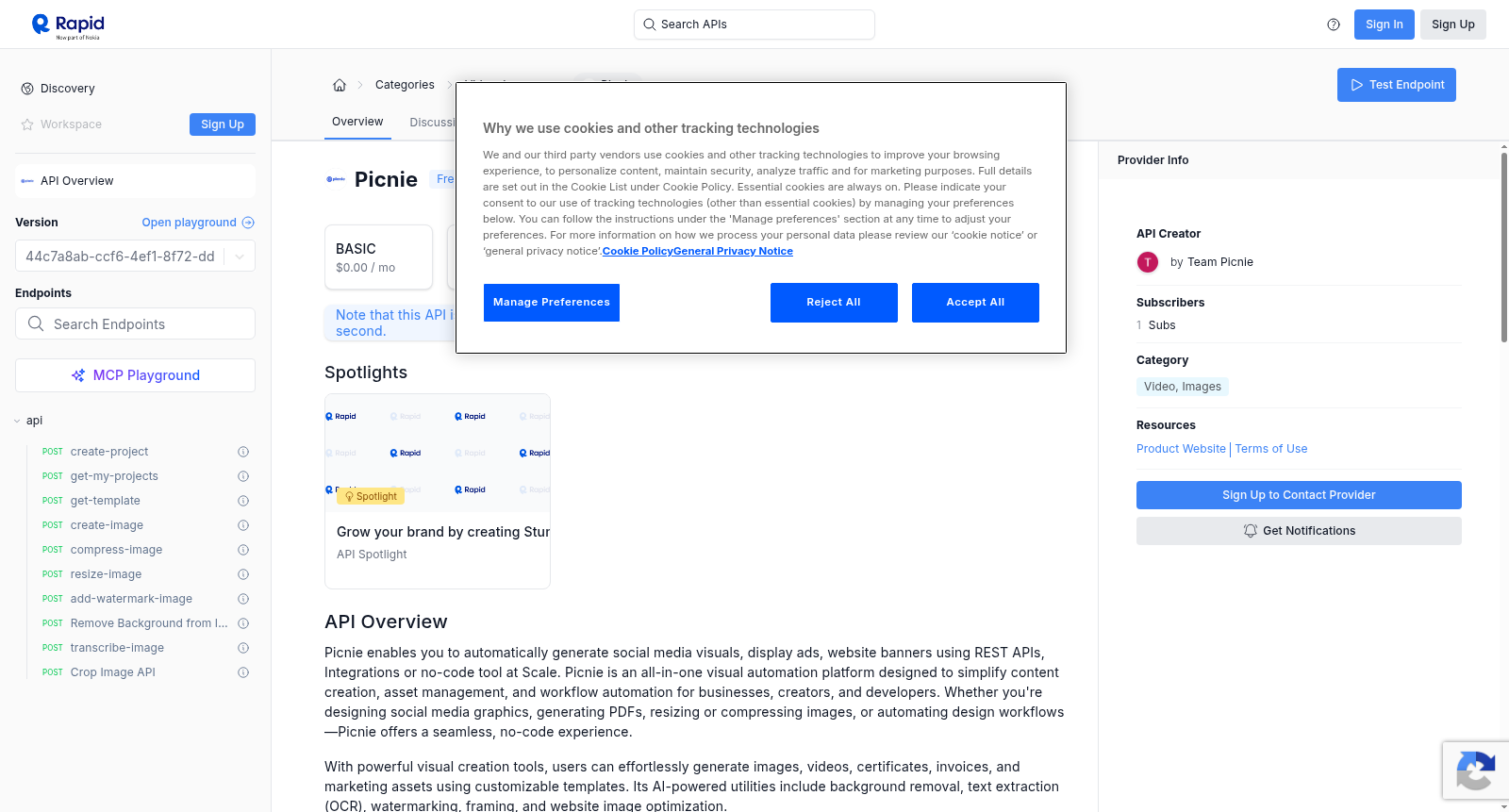This screenshot has height=812, width=1509.
Task: Collapse the api endpoint group
Action: pos(17,421)
